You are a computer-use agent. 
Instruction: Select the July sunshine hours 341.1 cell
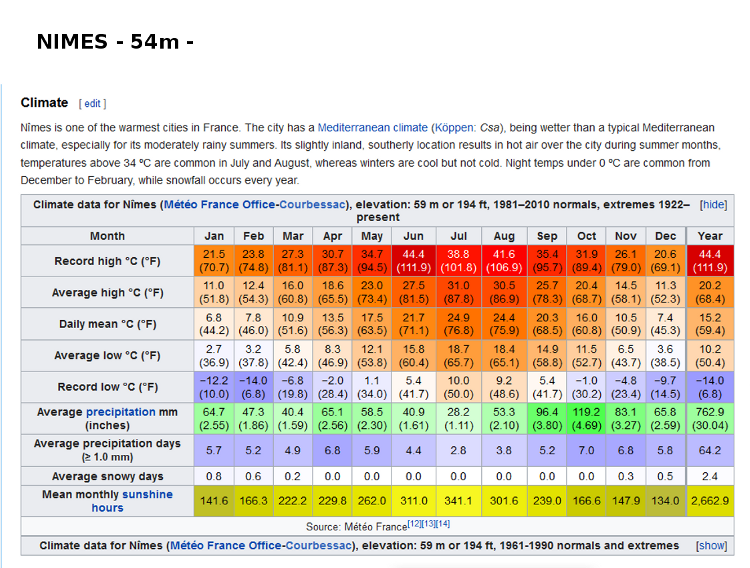pos(457,501)
